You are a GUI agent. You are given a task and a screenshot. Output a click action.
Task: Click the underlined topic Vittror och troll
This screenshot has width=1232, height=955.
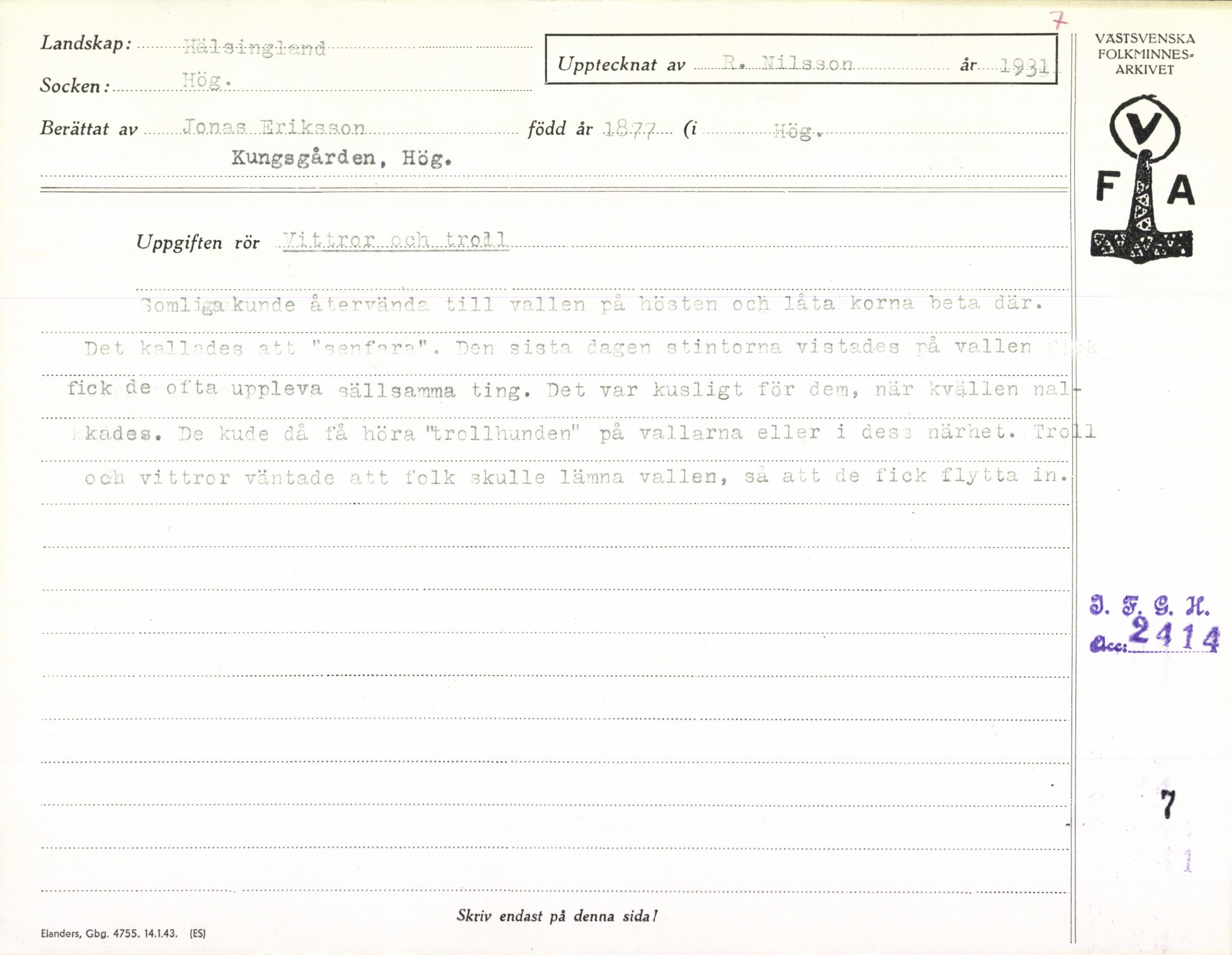394,240
